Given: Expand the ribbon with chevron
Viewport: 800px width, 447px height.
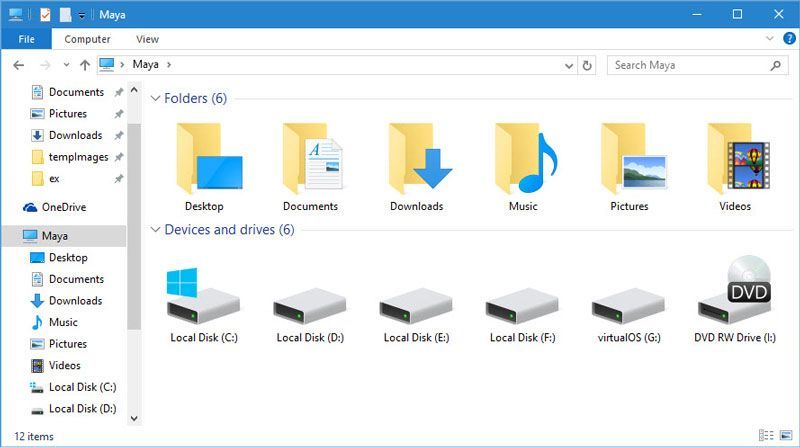Looking at the screenshot, I should (x=770, y=38).
